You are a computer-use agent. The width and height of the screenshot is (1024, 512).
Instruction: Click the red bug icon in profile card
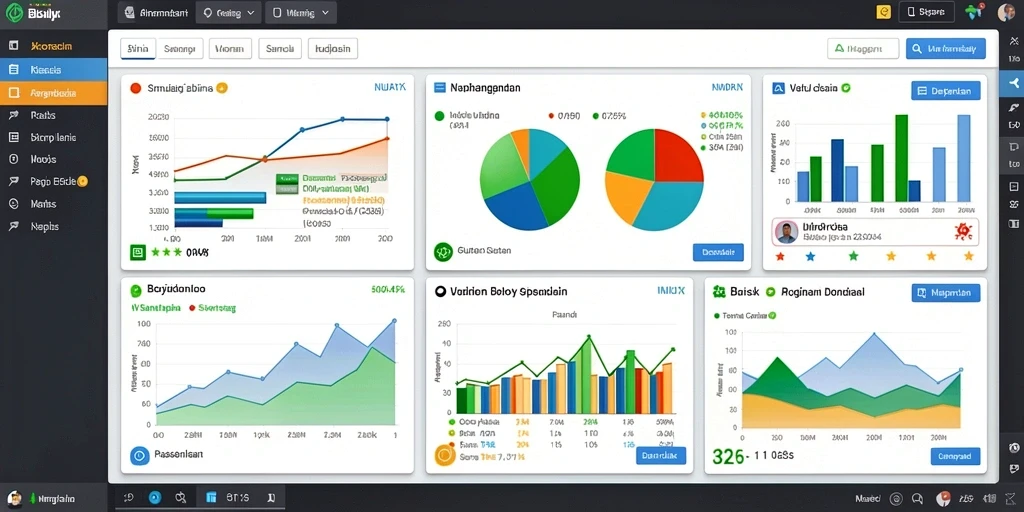tap(963, 231)
